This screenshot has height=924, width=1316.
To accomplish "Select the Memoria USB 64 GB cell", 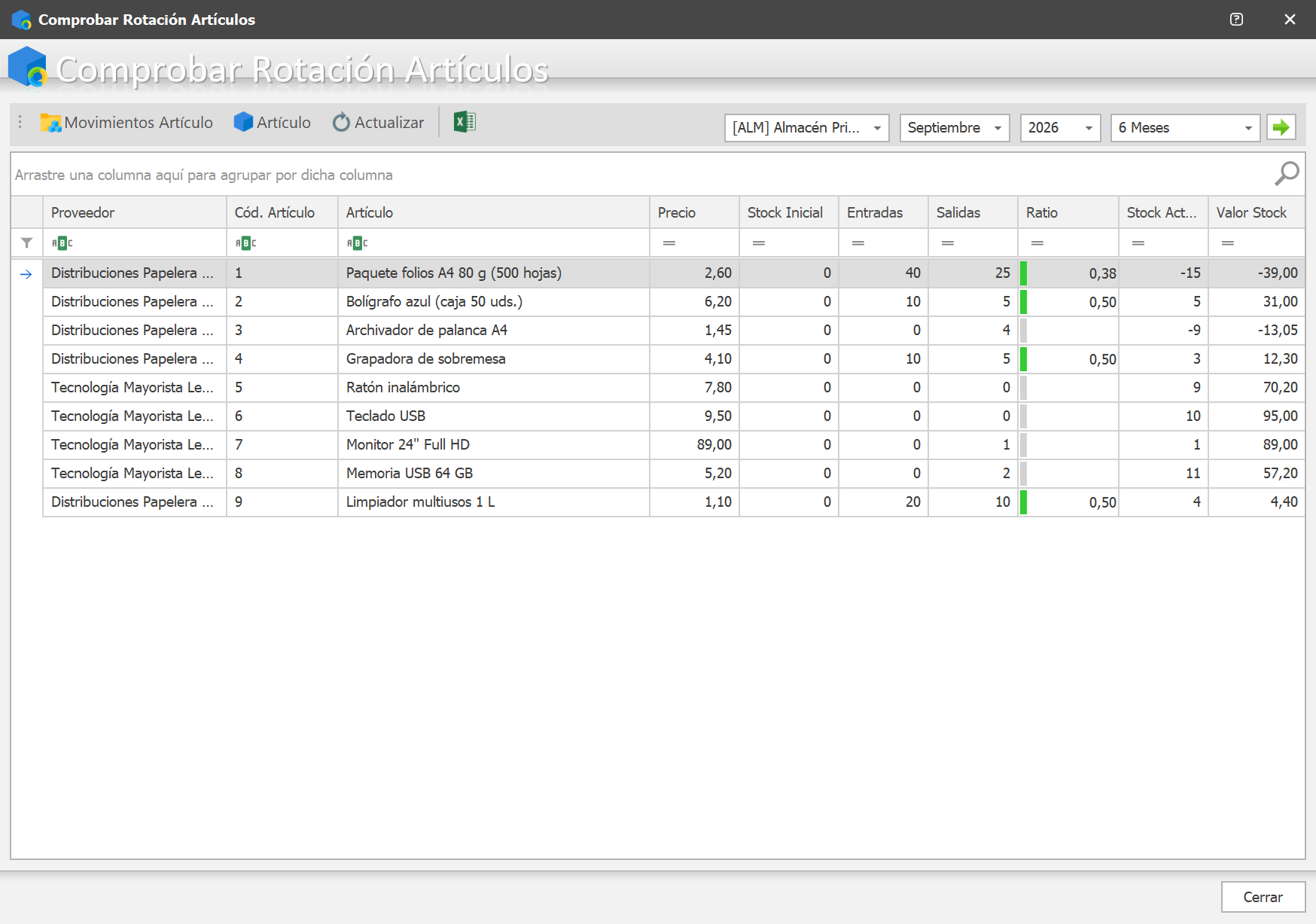I will pyautogui.click(x=493, y=474).
